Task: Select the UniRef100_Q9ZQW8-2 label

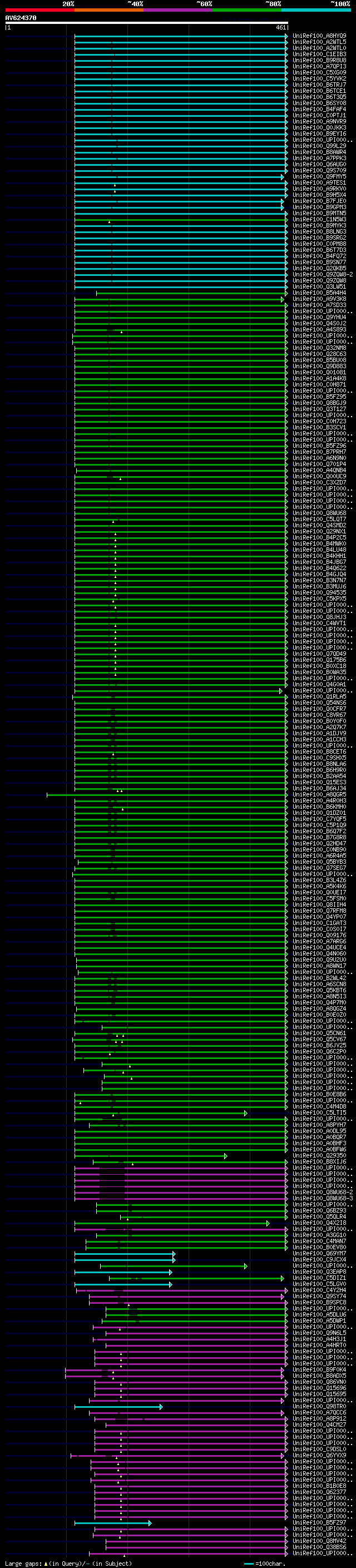Action: tap(323, 275)
